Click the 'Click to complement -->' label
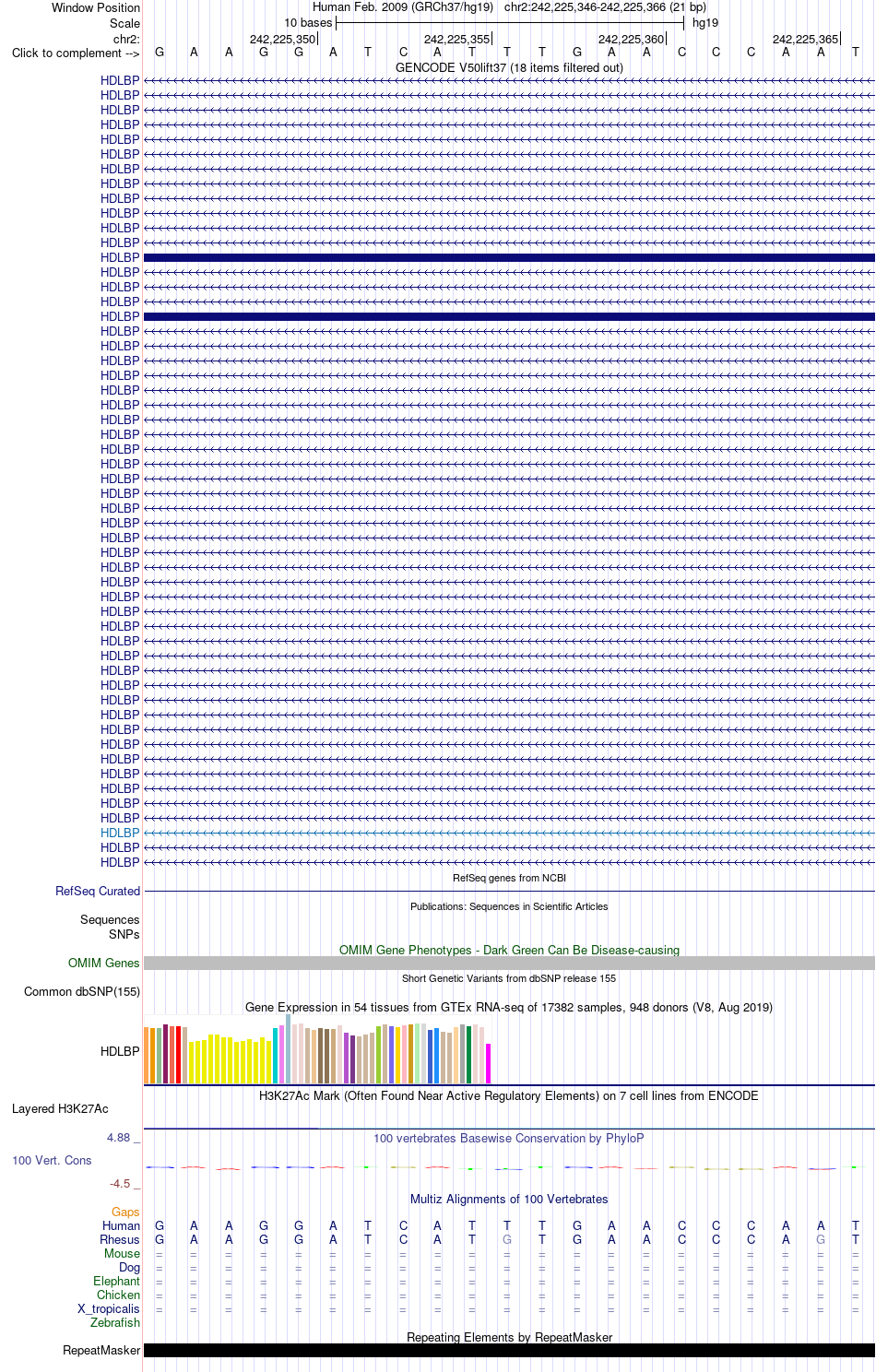This screenshot has height=1372, width=876. [x=76, y=53]
